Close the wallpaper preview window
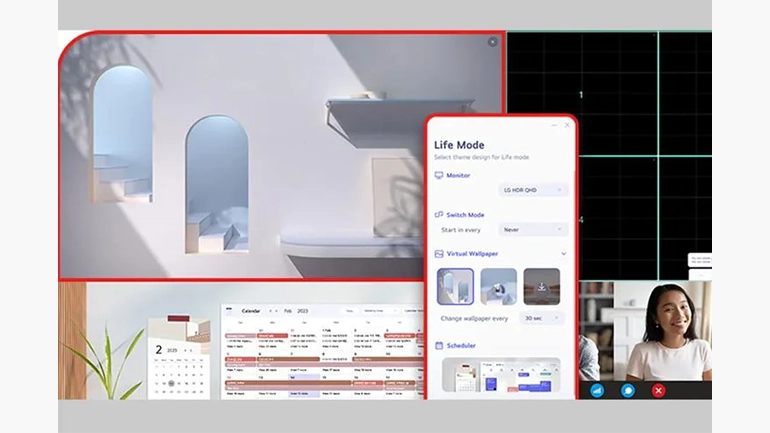 pos(492,42)
